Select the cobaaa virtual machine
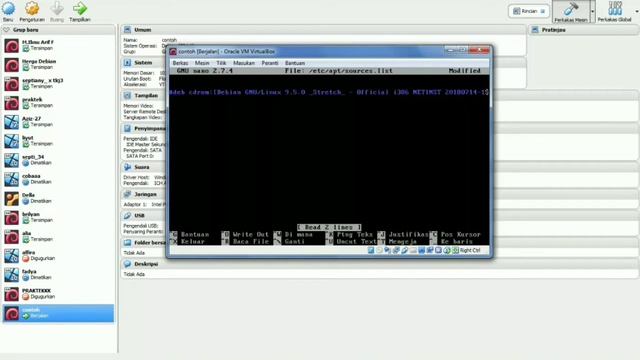 pyautogui.click(x=58, y=179)
